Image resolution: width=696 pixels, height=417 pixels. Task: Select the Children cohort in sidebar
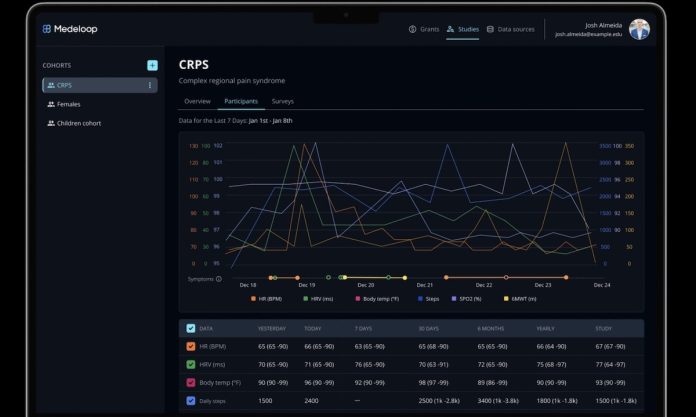click(x=78, y=123)
